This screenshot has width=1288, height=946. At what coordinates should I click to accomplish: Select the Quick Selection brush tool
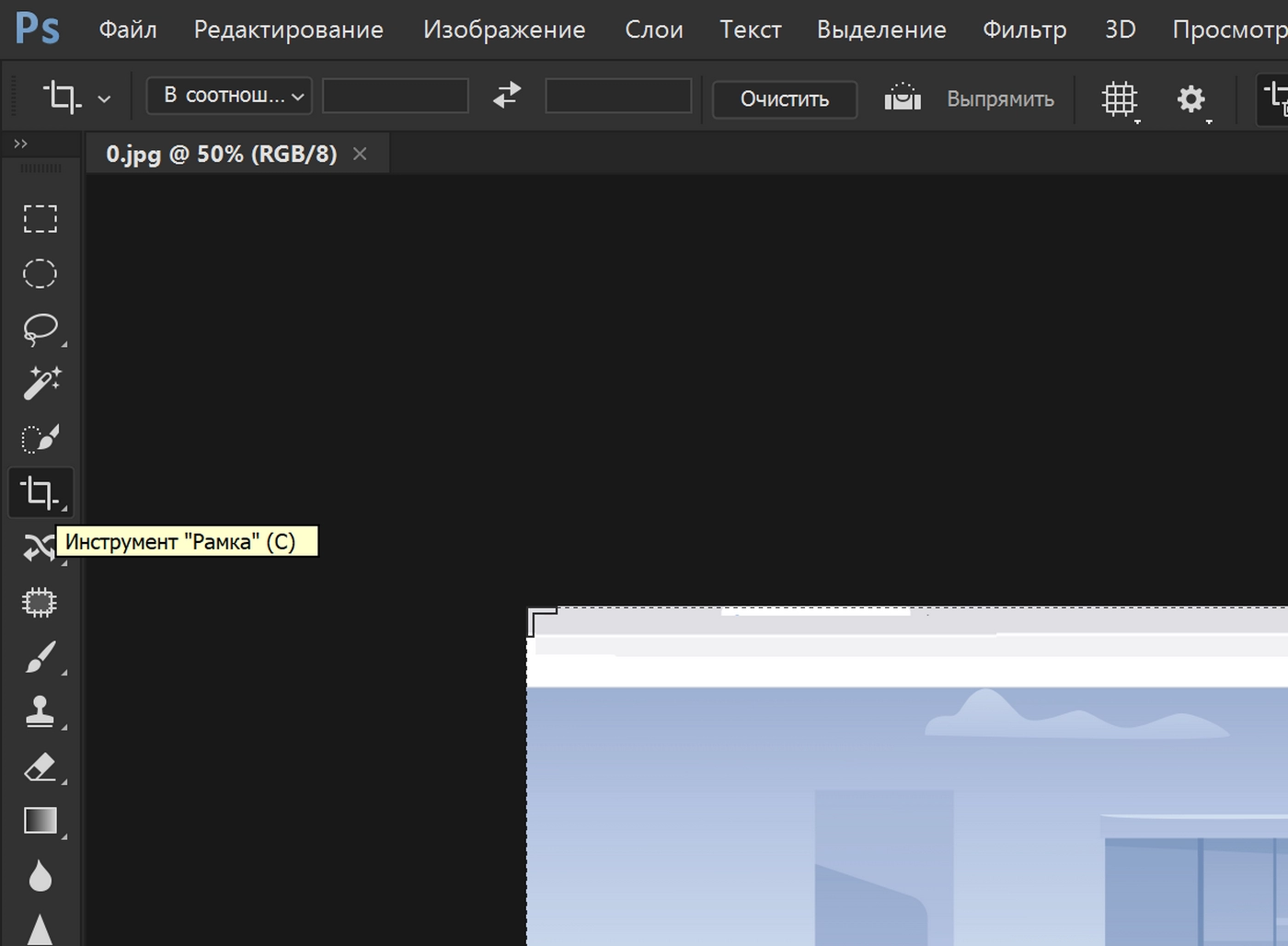(40, 438)
